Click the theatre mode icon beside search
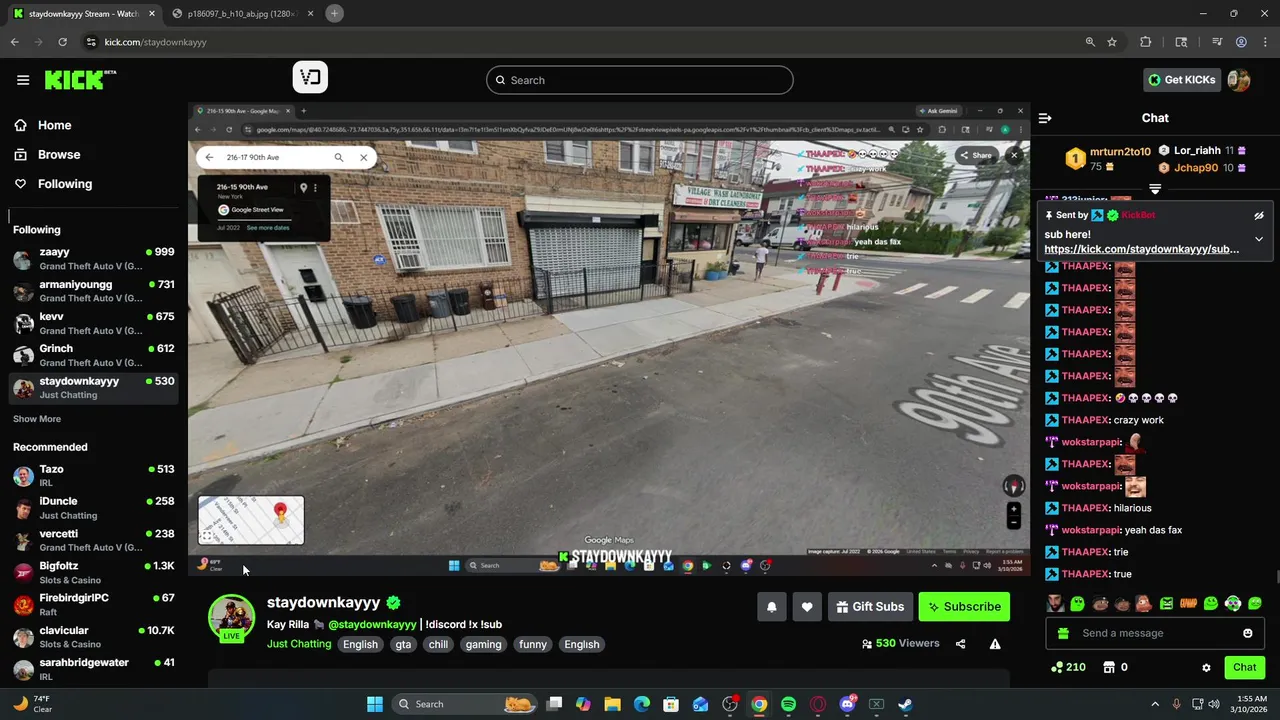1280x720 pixels. pos(310,78)
